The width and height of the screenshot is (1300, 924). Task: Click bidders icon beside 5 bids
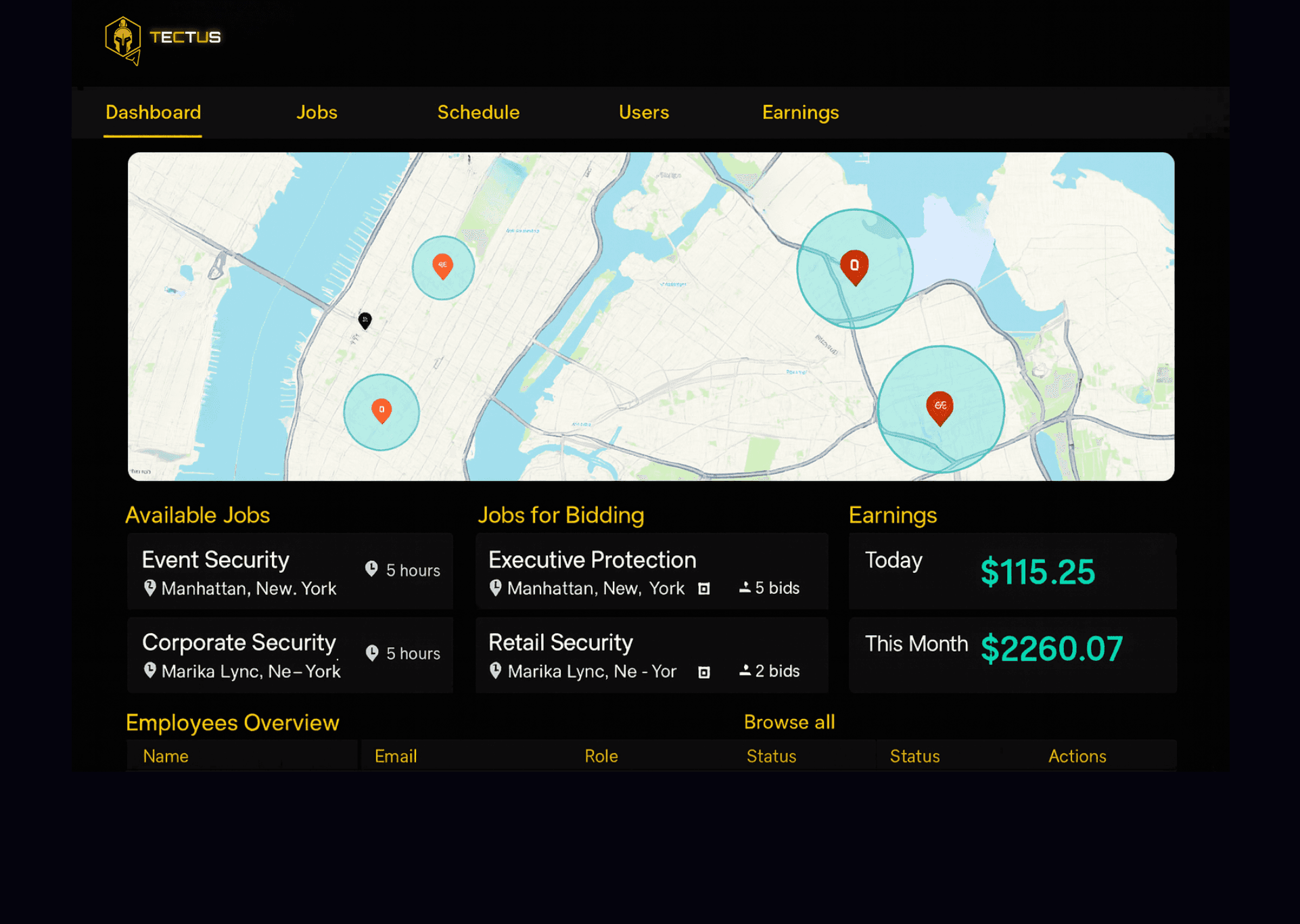(745, 587)
